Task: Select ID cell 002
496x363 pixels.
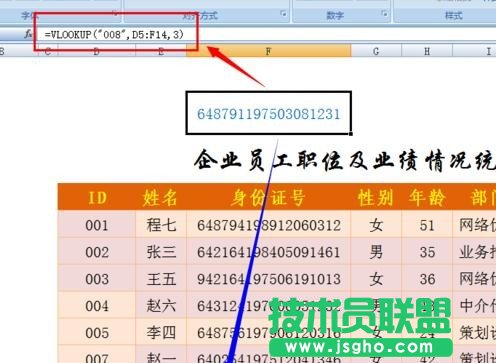Action: click(x=97, y=252)
